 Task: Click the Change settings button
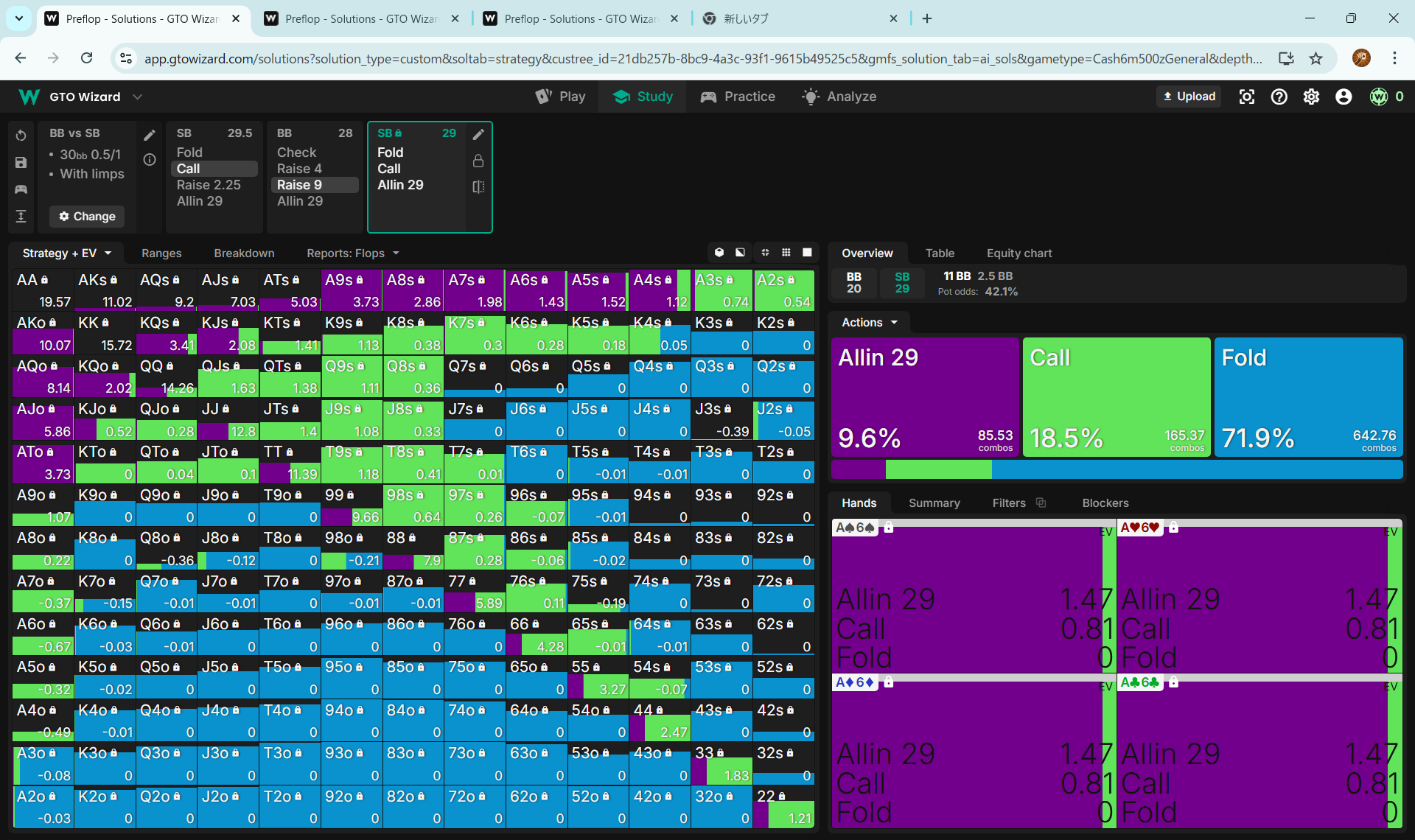point(87,216)
